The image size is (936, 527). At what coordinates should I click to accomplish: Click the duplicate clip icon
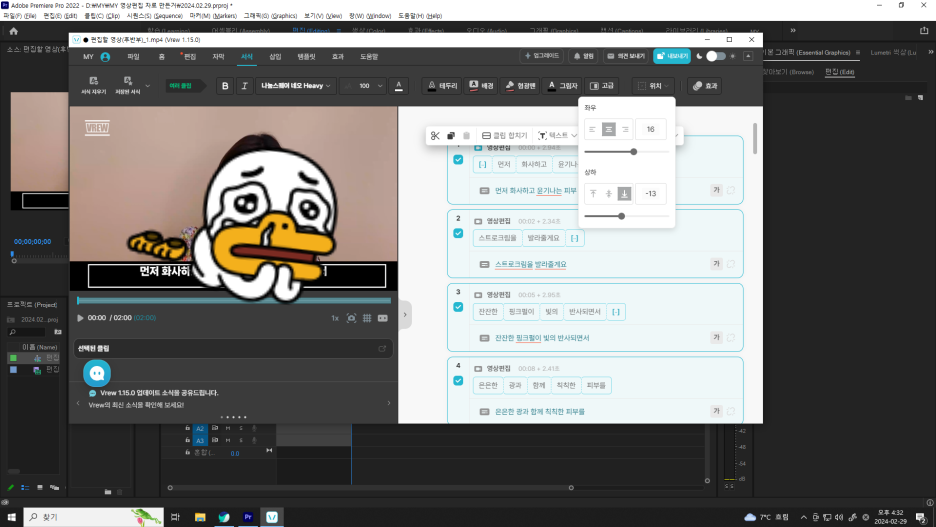coord(451,135)
